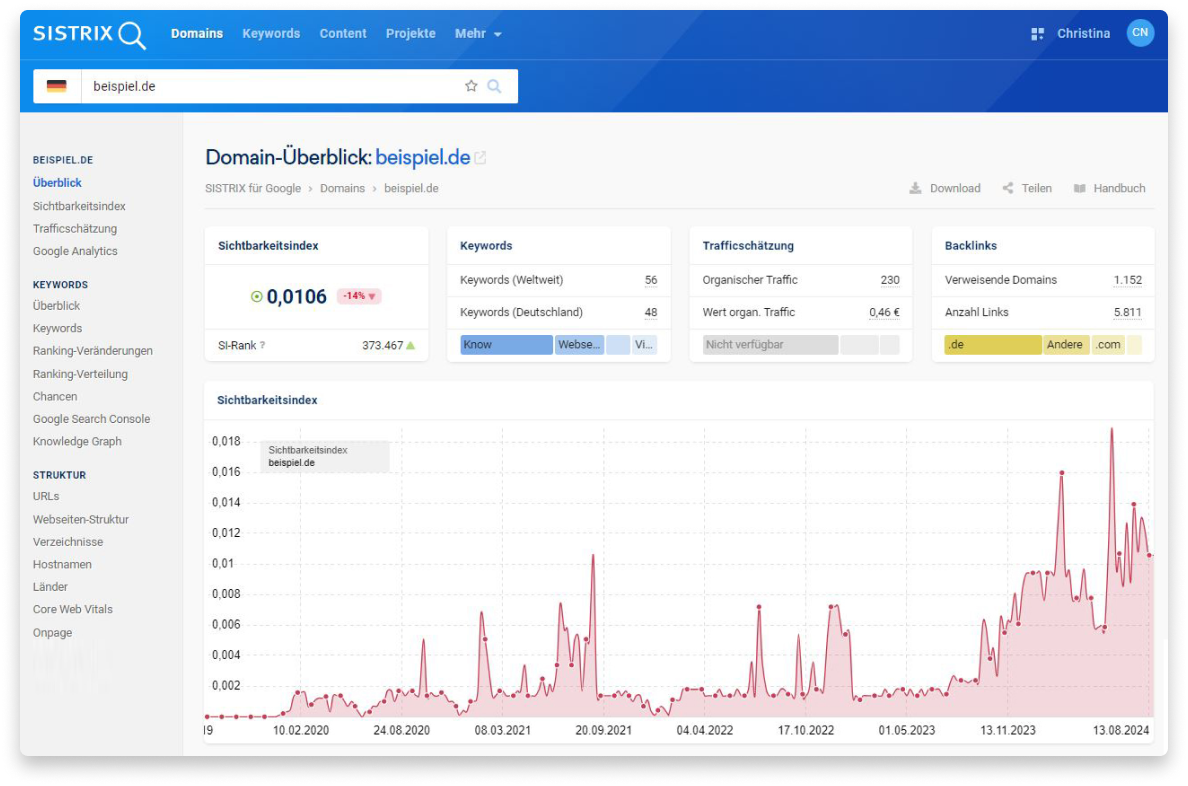
Task: Click the beispiel.de breadcrumb entry
Action: (411, 189)
